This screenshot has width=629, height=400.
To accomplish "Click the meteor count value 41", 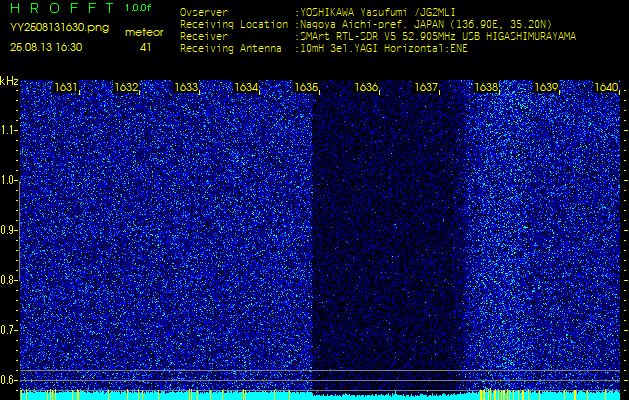I will pyautogui.click(x=145, y=47).
